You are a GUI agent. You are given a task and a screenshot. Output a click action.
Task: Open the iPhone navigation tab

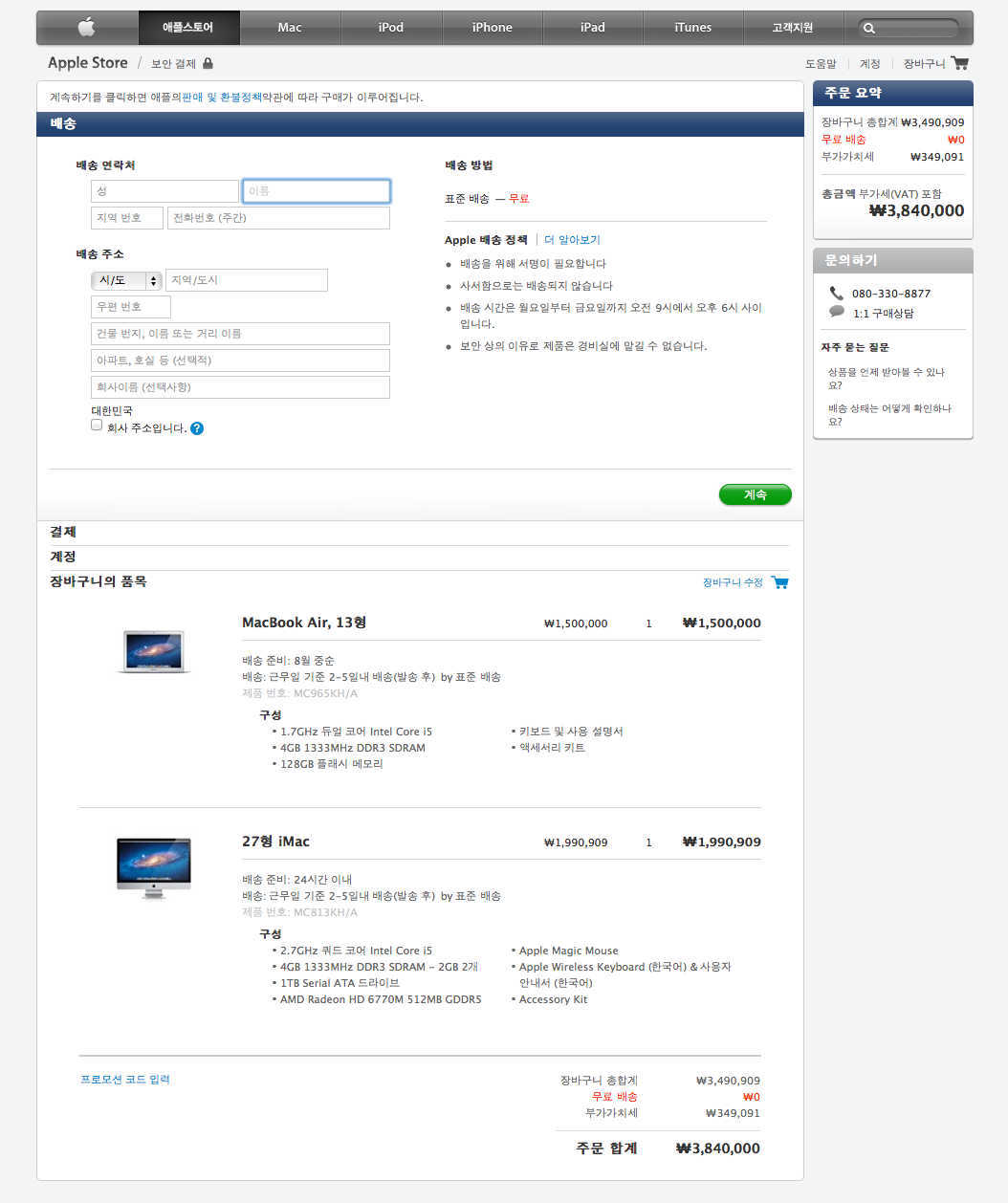493,28
